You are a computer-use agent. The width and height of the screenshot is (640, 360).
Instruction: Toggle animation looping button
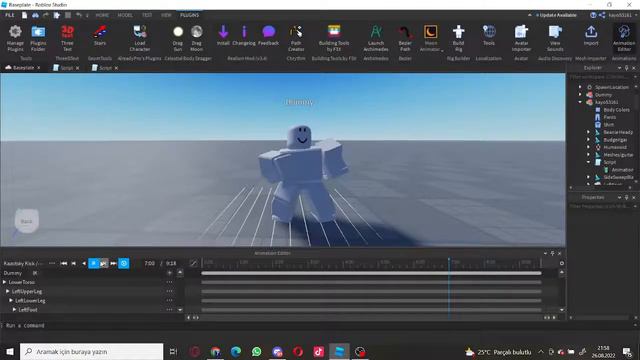coord(124,264)
